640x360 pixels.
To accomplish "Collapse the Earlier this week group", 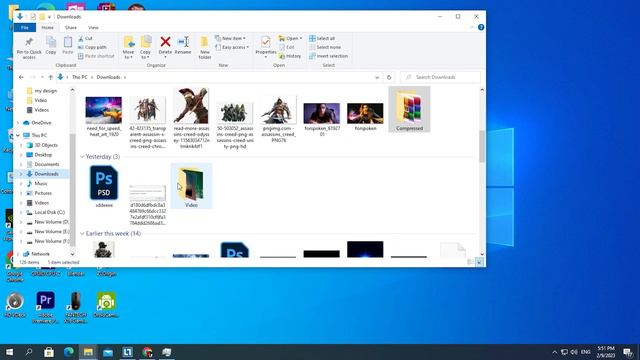I will point(82,233).
